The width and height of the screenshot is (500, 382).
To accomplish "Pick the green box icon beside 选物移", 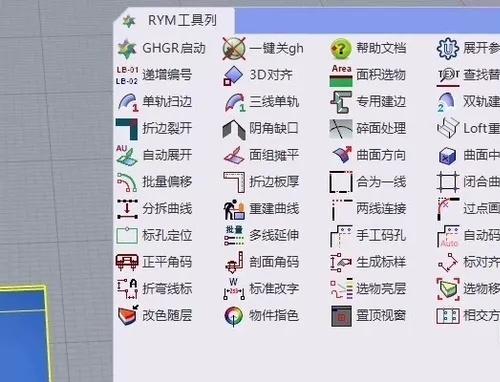I will tap(448, 289).
